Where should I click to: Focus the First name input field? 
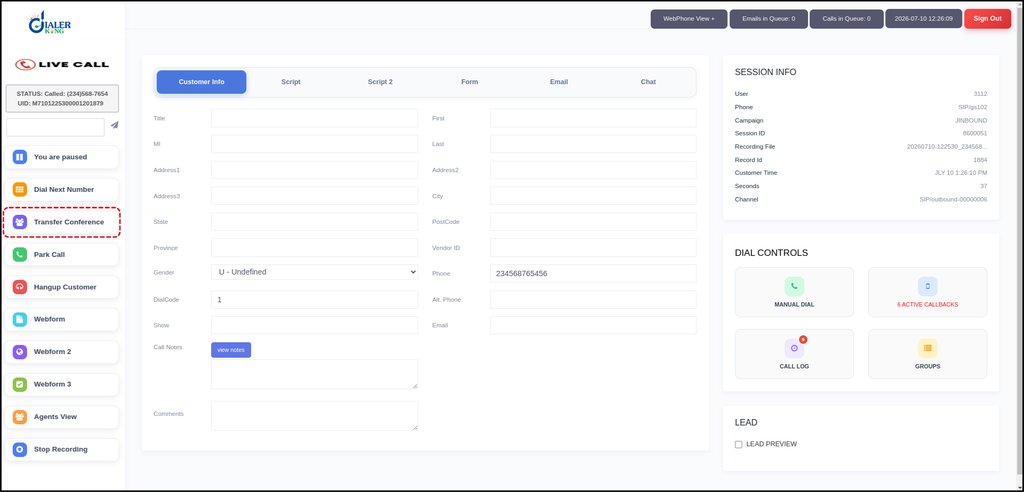pos(593,118)
